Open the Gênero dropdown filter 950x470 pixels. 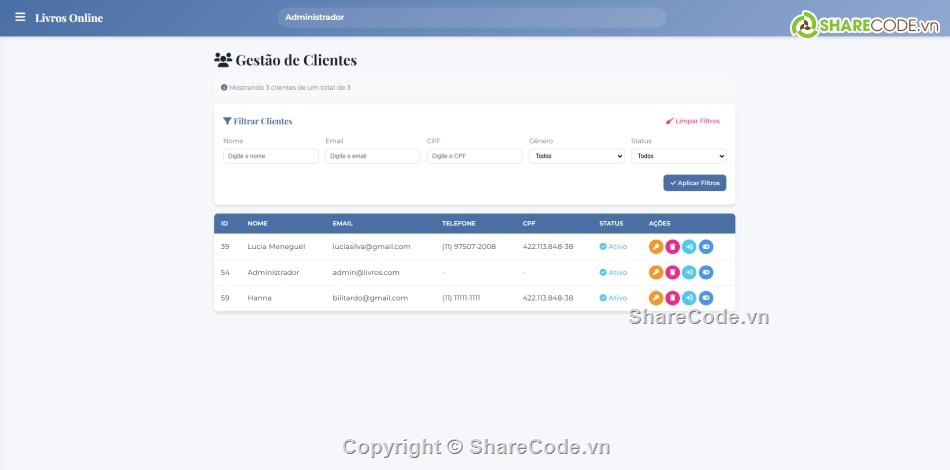click(576, 156)
